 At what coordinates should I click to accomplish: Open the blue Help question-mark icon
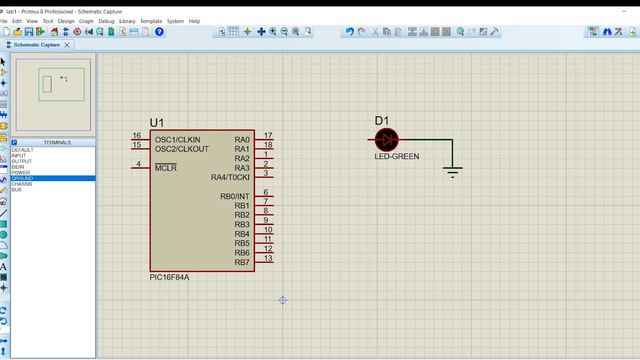[x=159, y=31]
